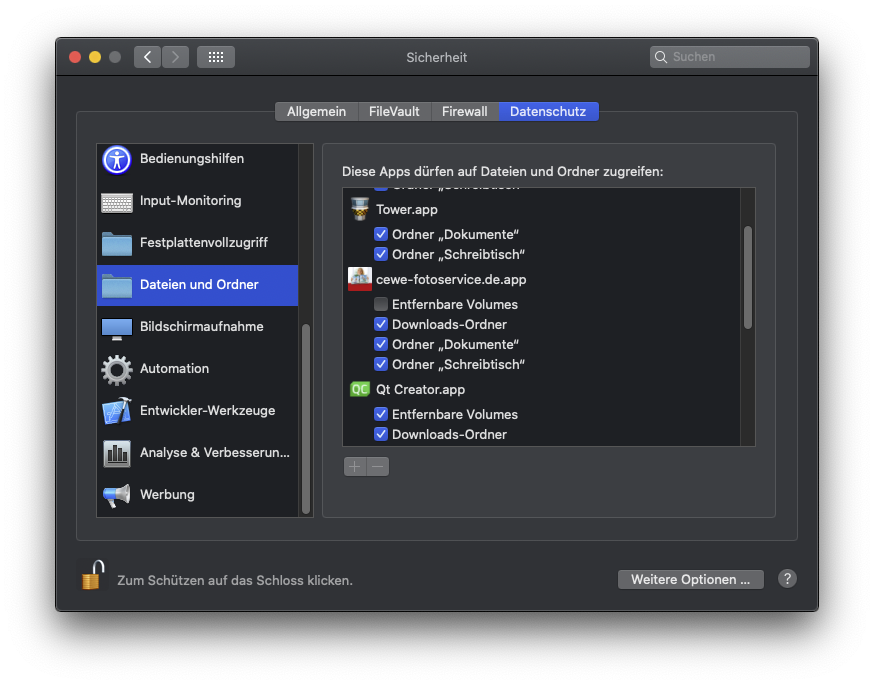Select Entwickler-Werkzeuge Xcode icon
The width and height of the screenshot is (874, 685).
pyautogui.click(x=117, y=411)
